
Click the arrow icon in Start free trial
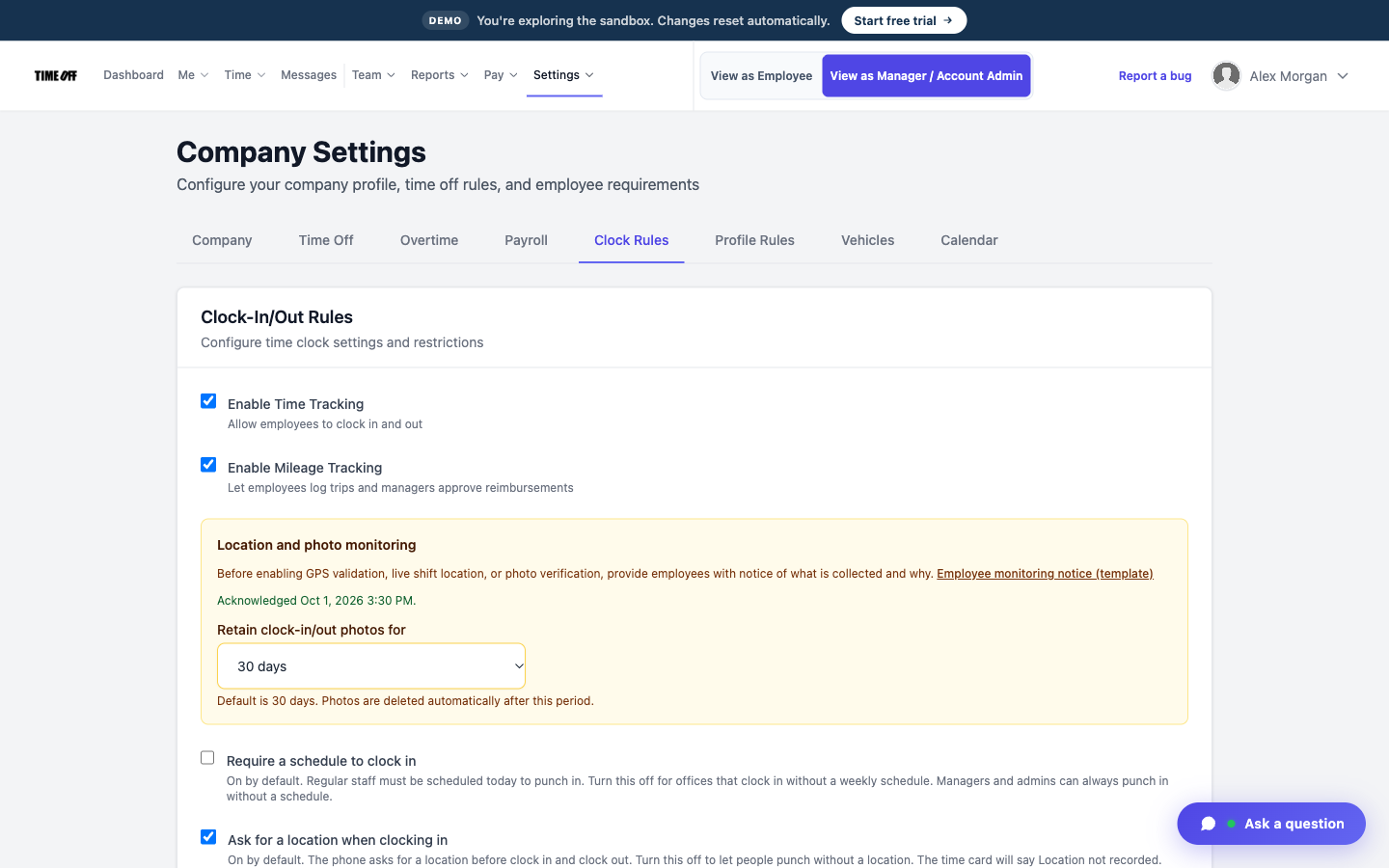[x=948, y=20]
